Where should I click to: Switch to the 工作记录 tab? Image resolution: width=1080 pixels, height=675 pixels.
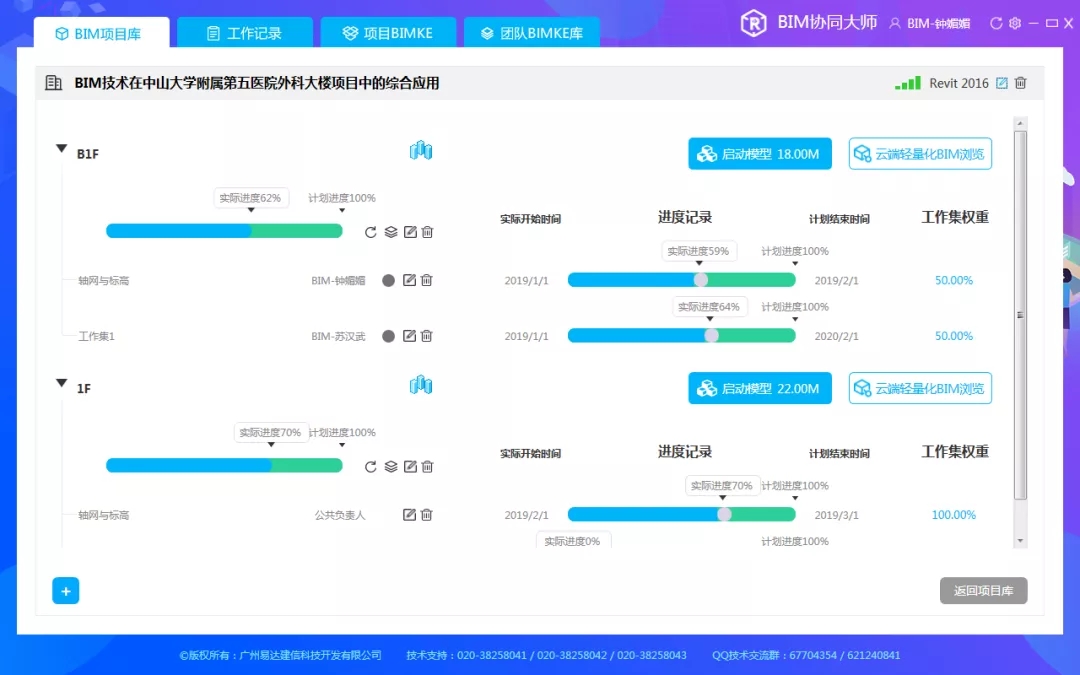click(x=245, y=33)
